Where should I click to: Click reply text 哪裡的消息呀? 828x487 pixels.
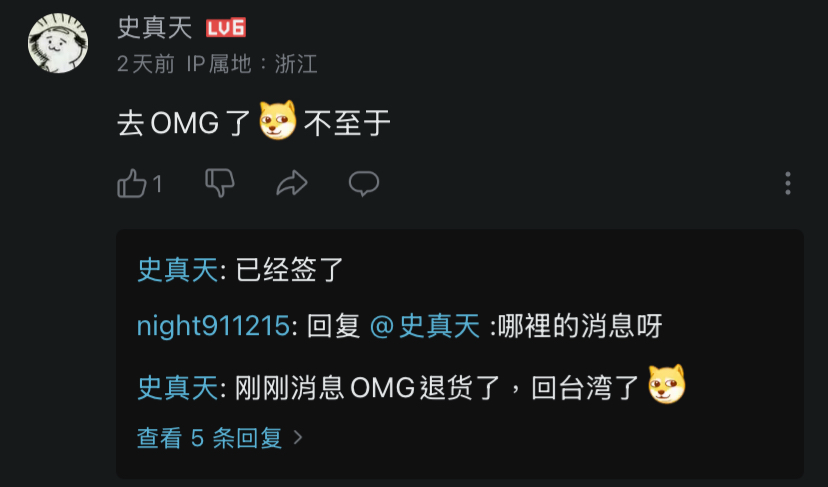580,326
